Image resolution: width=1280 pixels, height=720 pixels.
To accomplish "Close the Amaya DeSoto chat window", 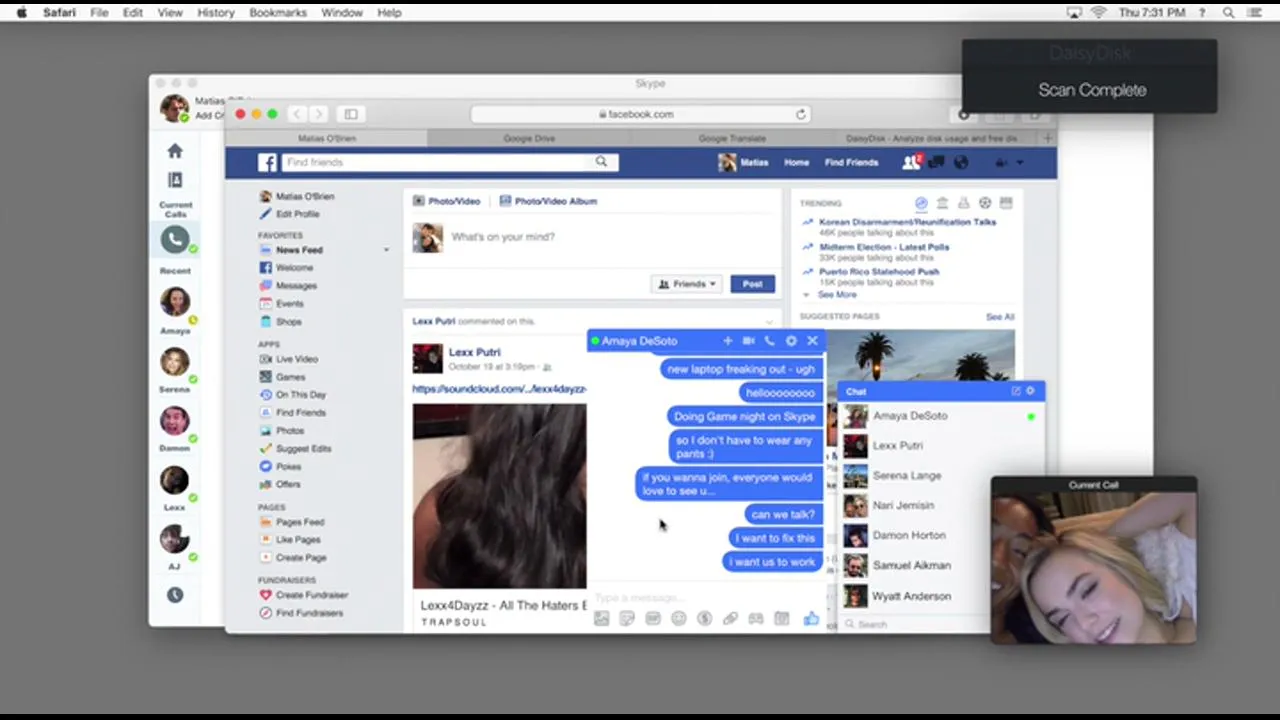I will pos(812,341).
